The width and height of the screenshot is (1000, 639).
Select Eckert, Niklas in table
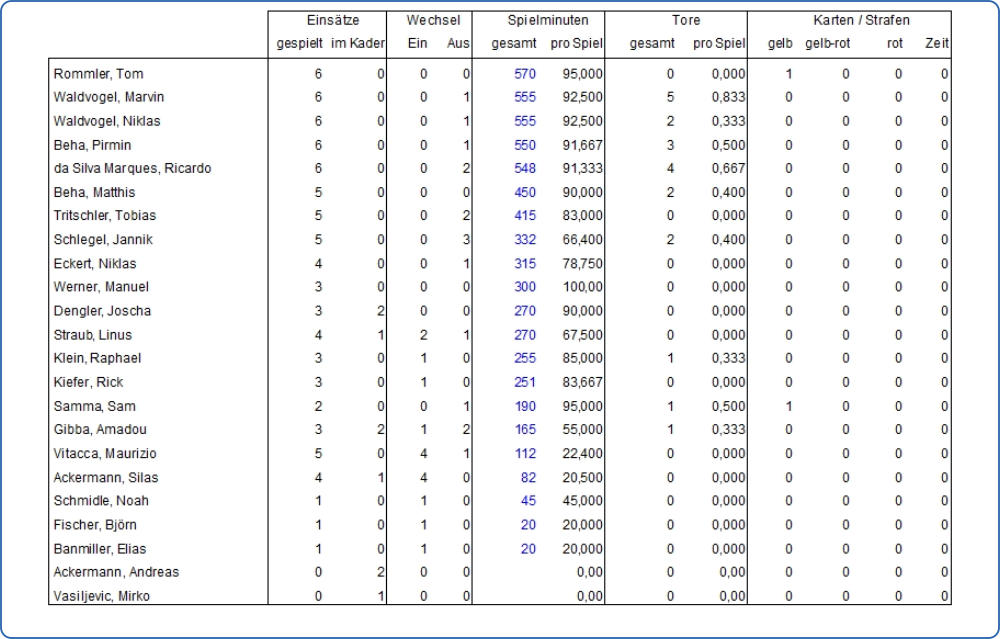94,264
